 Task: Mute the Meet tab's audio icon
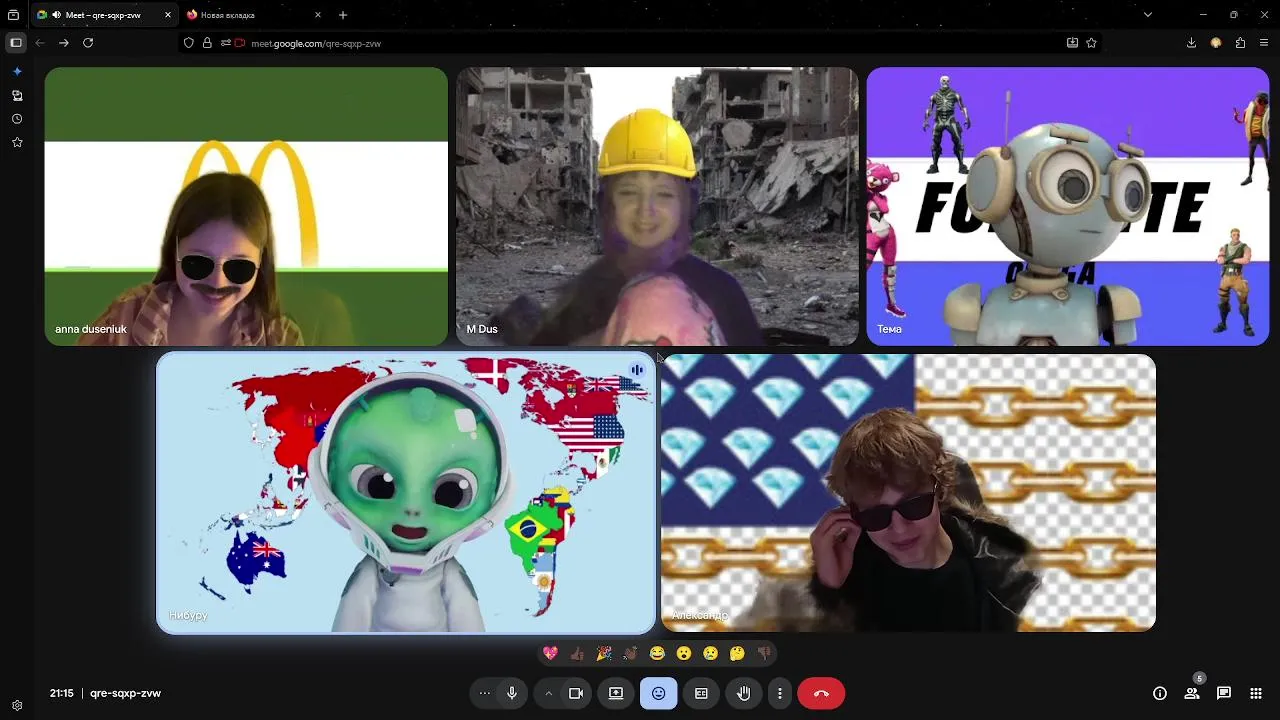56,15
